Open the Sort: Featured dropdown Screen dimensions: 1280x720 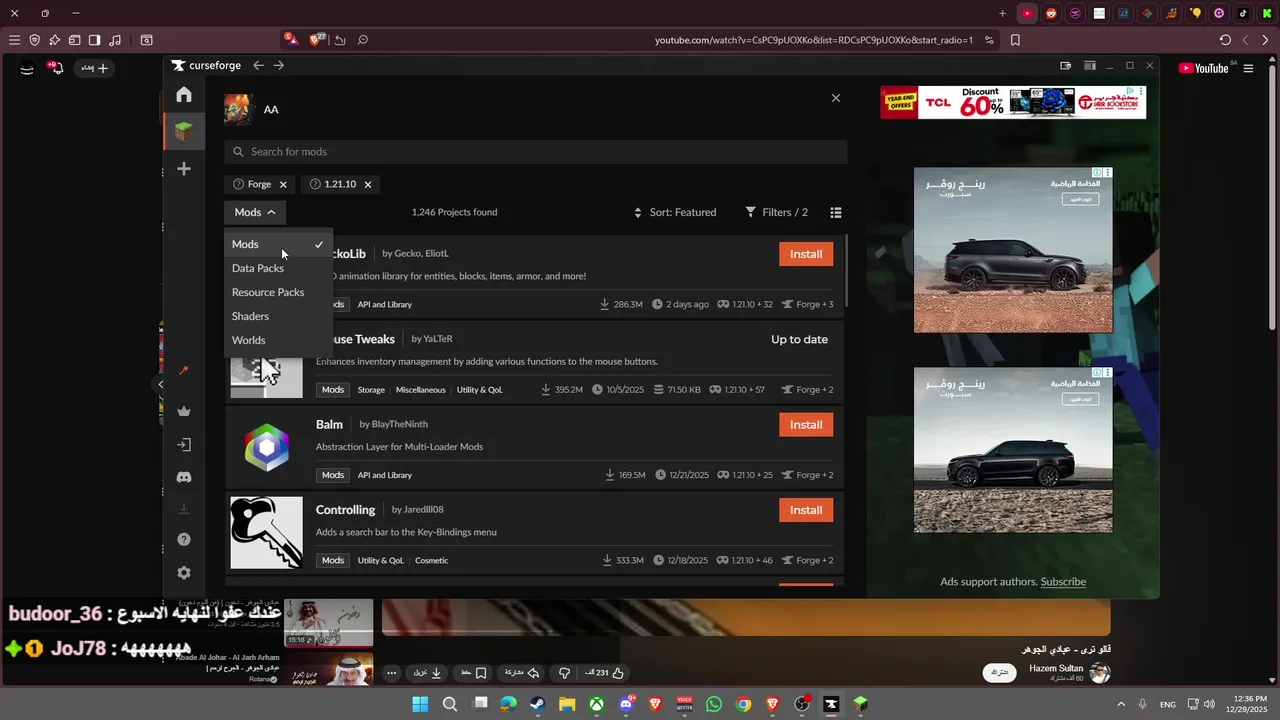click(675, 212)
